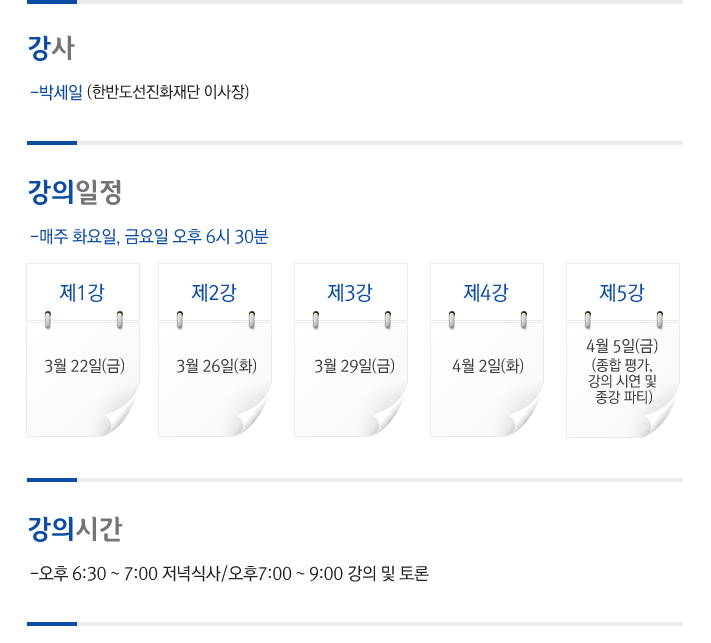Image resolution: width=711 pixels, height=643 pixels.
Task: Click the 오후 6:30 ~ 7:00 저녁식사 text
Action: pyautogui.click(x=130, y=574)
